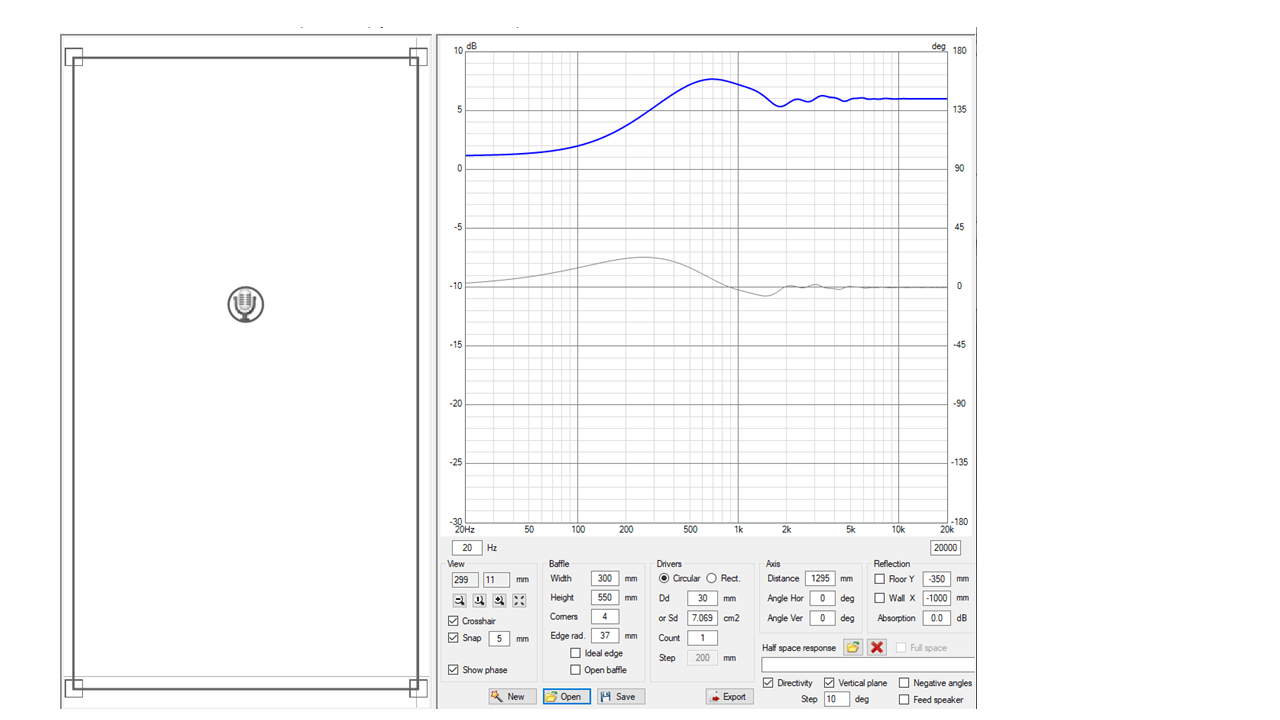Enable Ideal edge option

pyautogui.click(x=575, y=653)
